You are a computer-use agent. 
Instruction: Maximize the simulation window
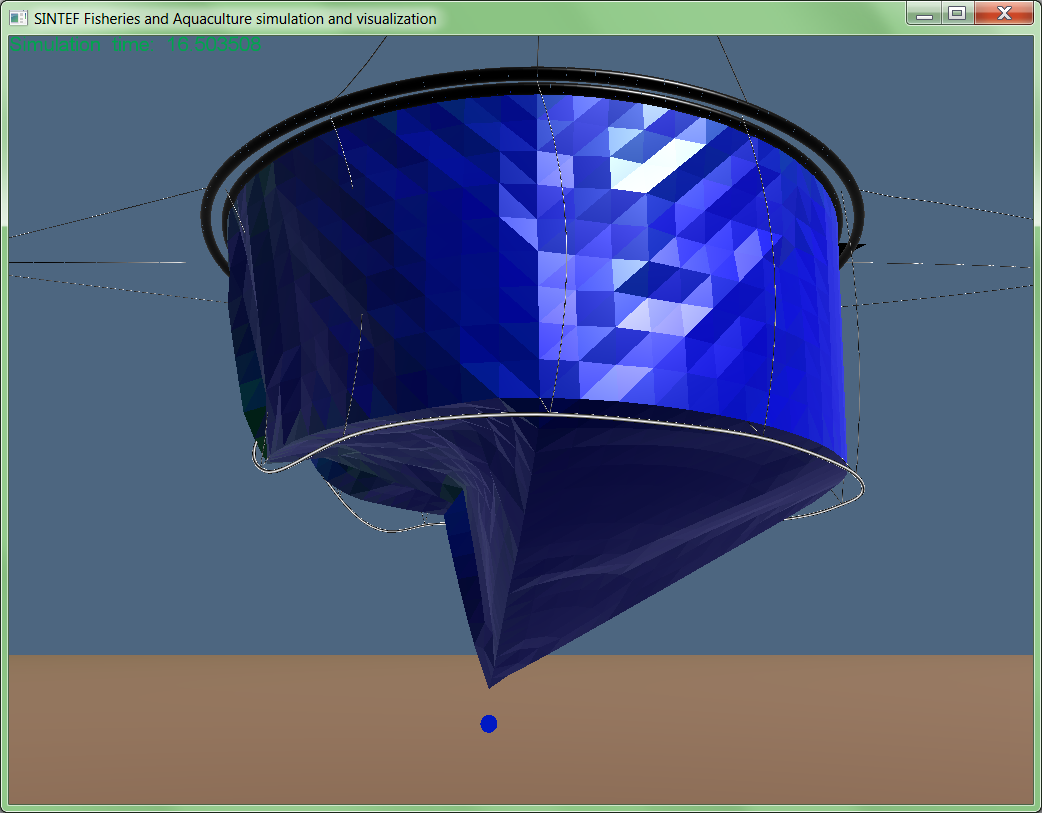coord(957,14)
